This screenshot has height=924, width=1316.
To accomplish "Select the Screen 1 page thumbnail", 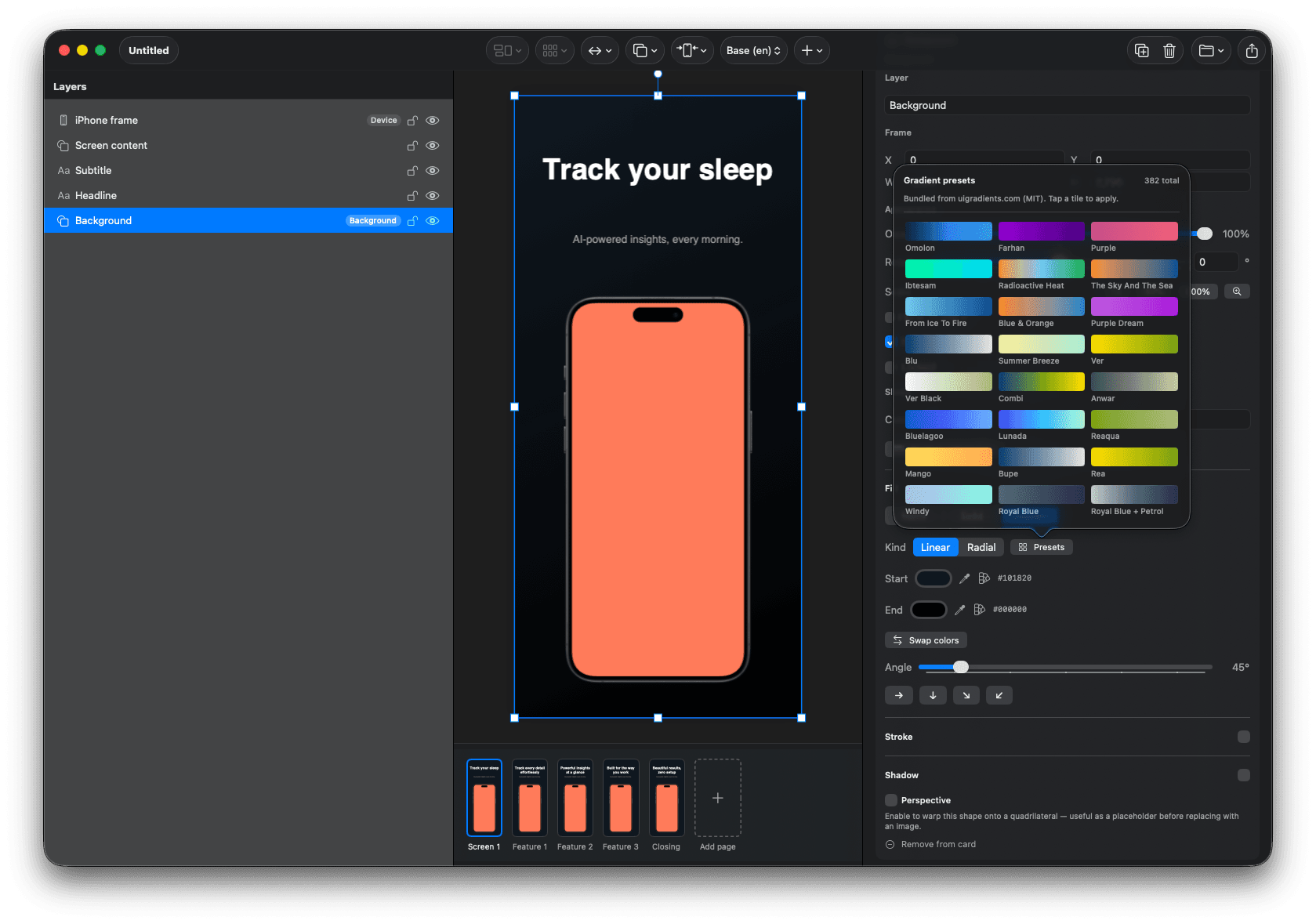I will 484,798.
